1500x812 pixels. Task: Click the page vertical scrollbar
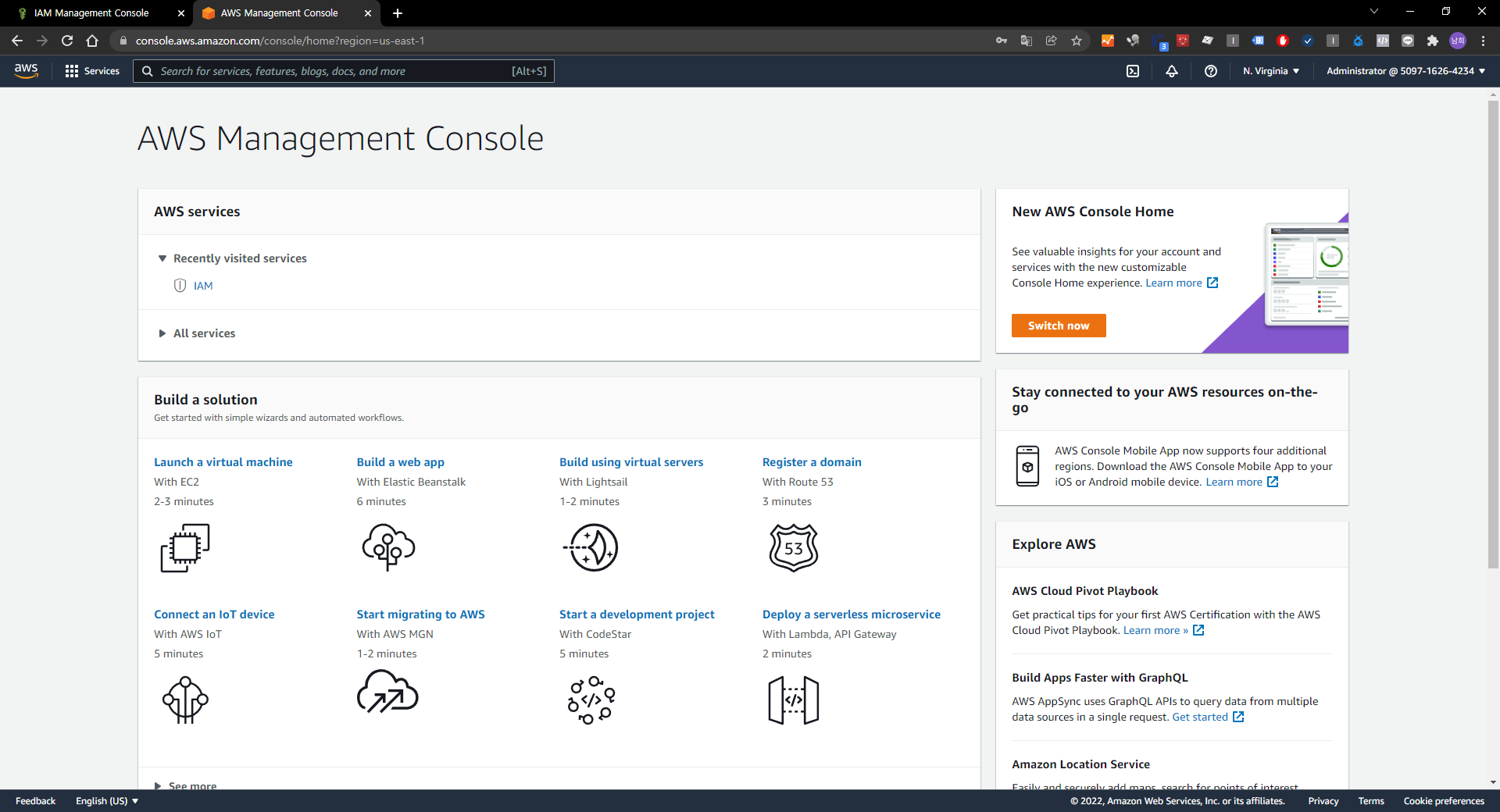tap(1493, 334)
